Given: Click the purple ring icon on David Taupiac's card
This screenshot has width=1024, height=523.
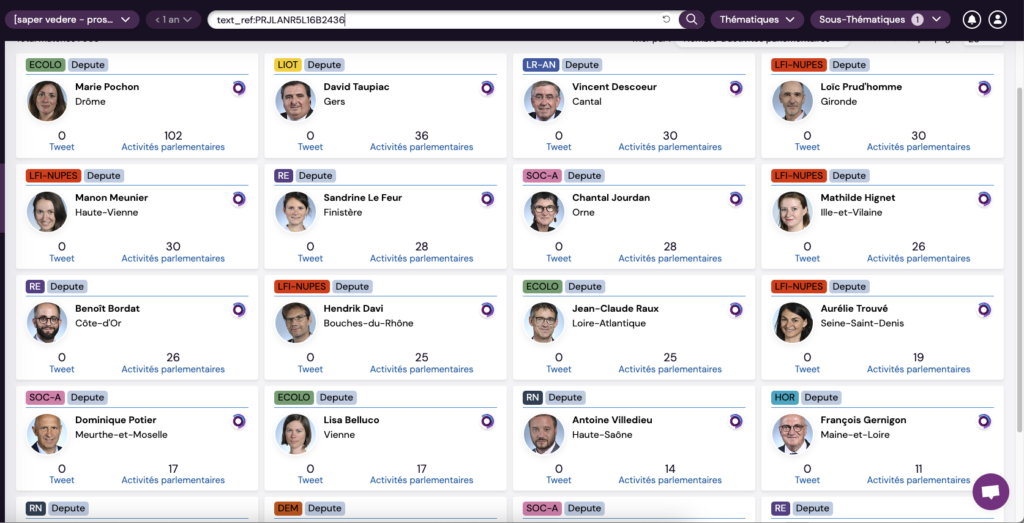Looking at the screenshot, I should coord(487,88).
